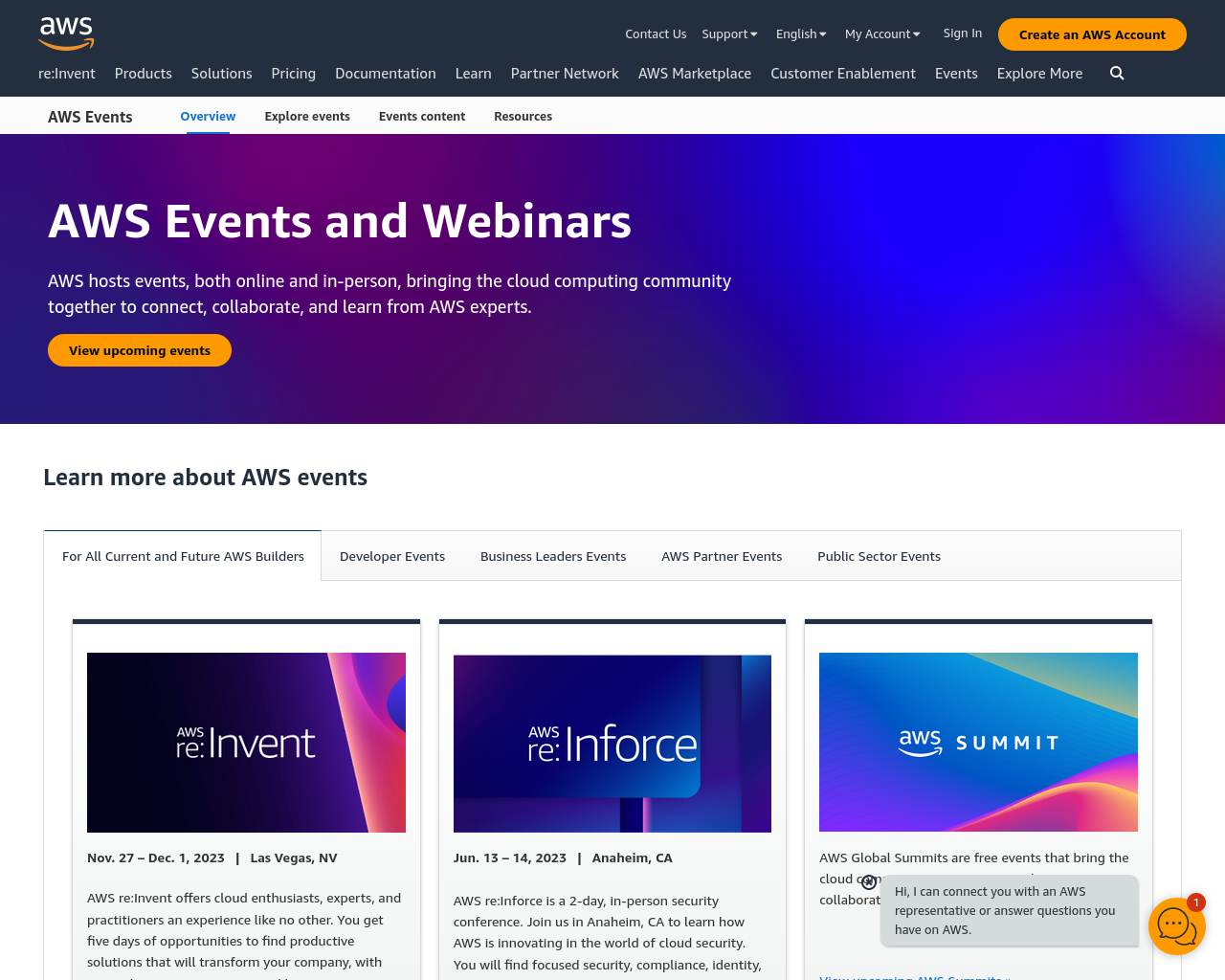The height and width of the screenshot is (980, 1225).
Task: Open the Products menu
Action: coord(144,74)
